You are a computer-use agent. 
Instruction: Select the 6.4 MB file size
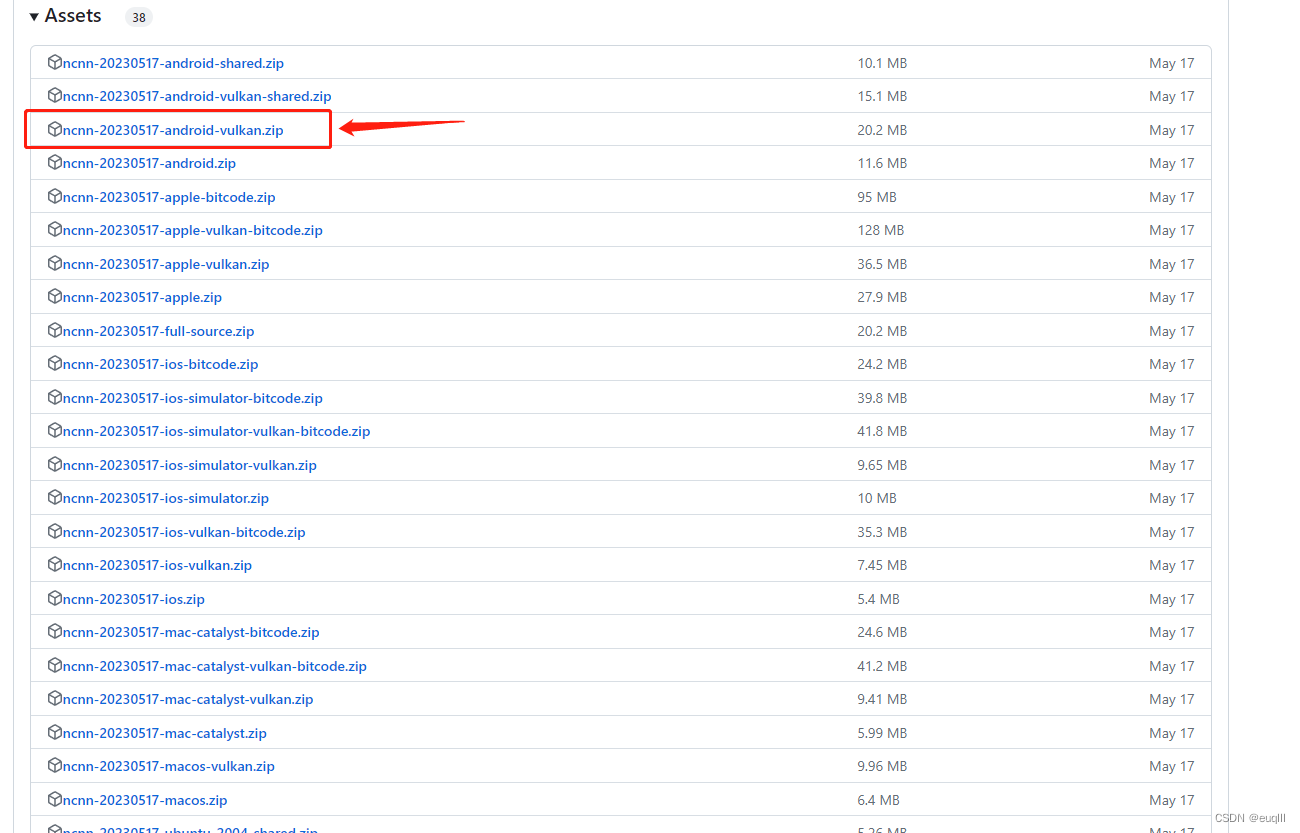coord(879,800)
